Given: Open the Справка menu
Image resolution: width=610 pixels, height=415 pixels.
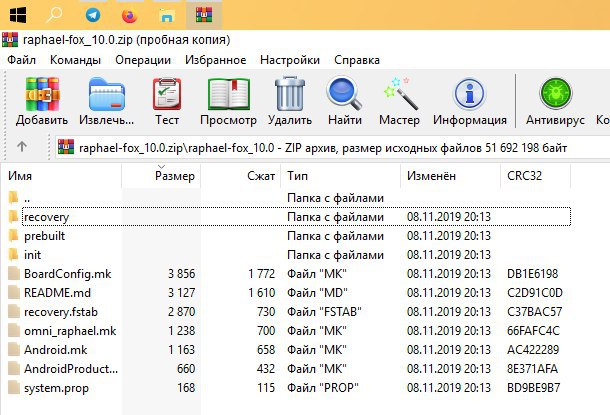Looking at the screenshot, I should pos(357,60).
